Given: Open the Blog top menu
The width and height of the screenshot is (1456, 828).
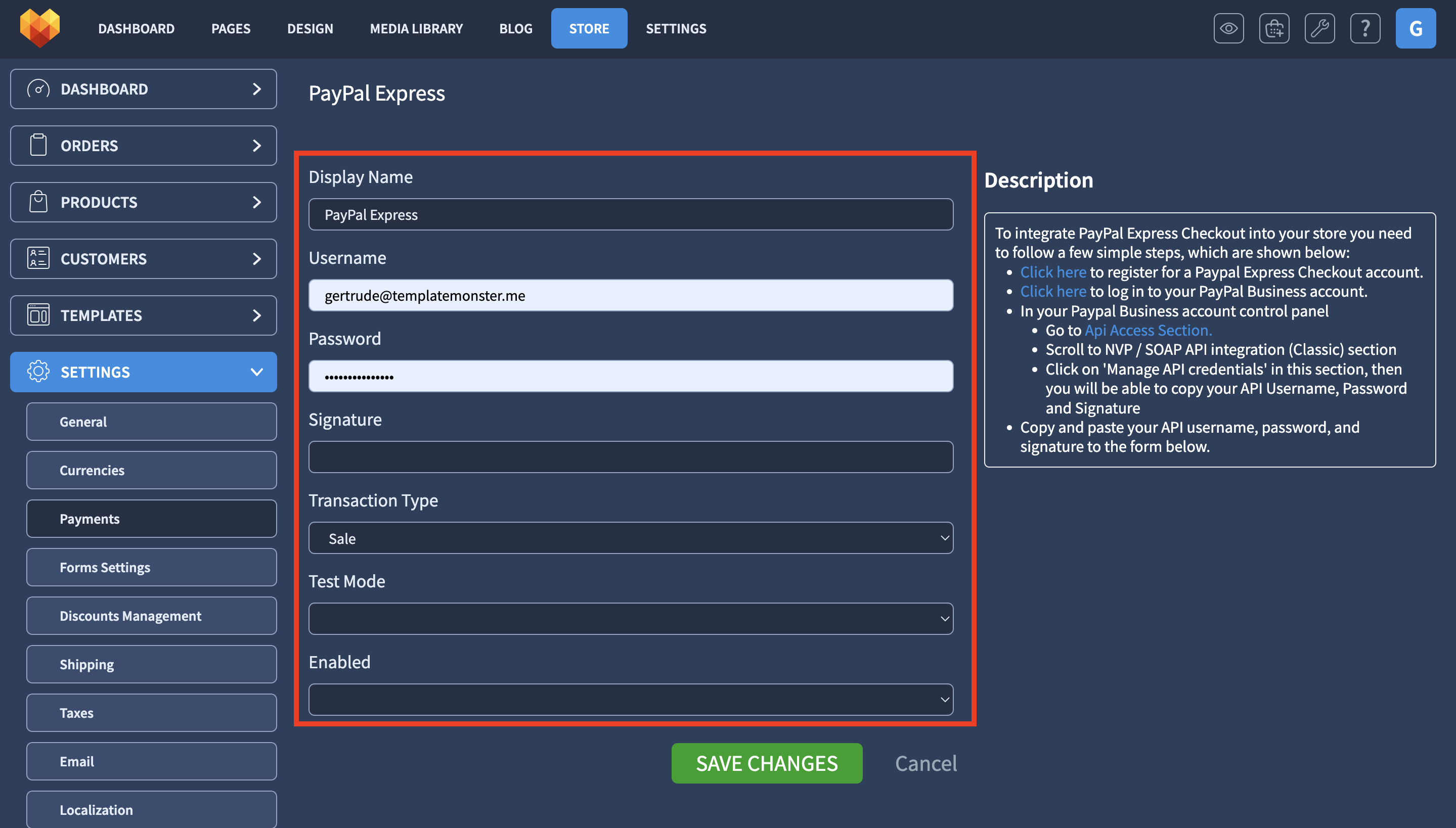Looking at the screenshot, I should pyautogui.click(x=515, y=28).
